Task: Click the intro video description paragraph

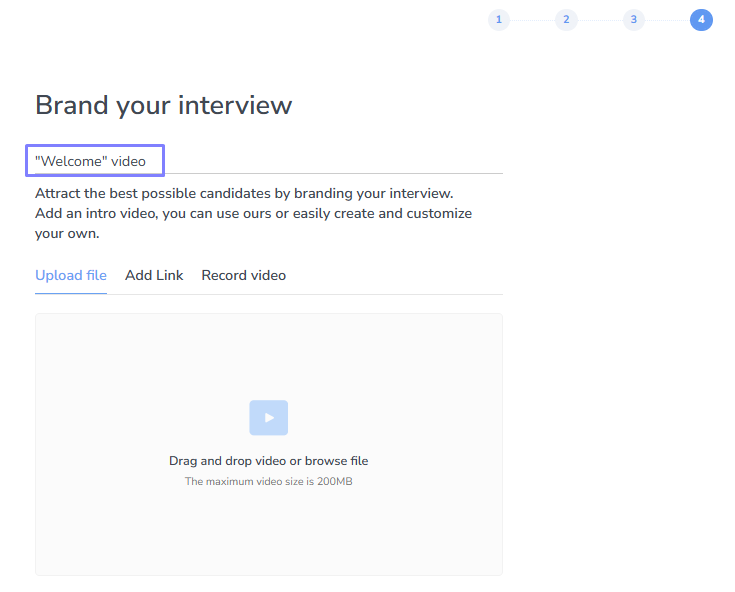Action: 253,213
